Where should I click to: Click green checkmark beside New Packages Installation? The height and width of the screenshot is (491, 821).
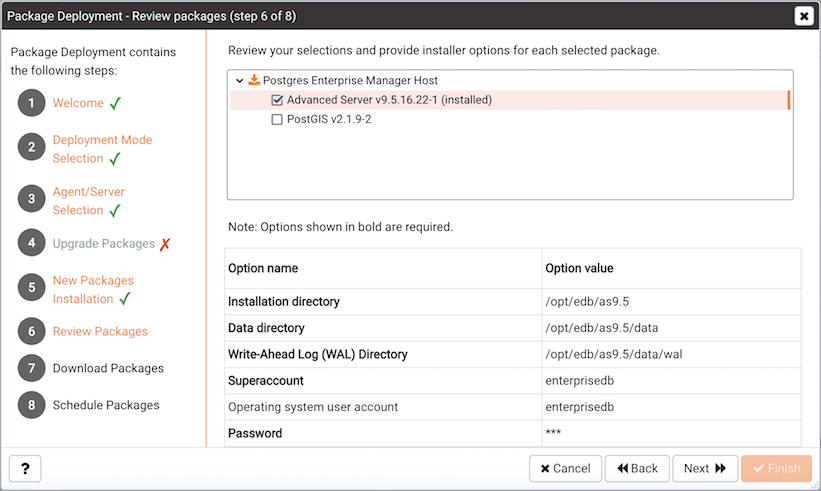point(125,299)
